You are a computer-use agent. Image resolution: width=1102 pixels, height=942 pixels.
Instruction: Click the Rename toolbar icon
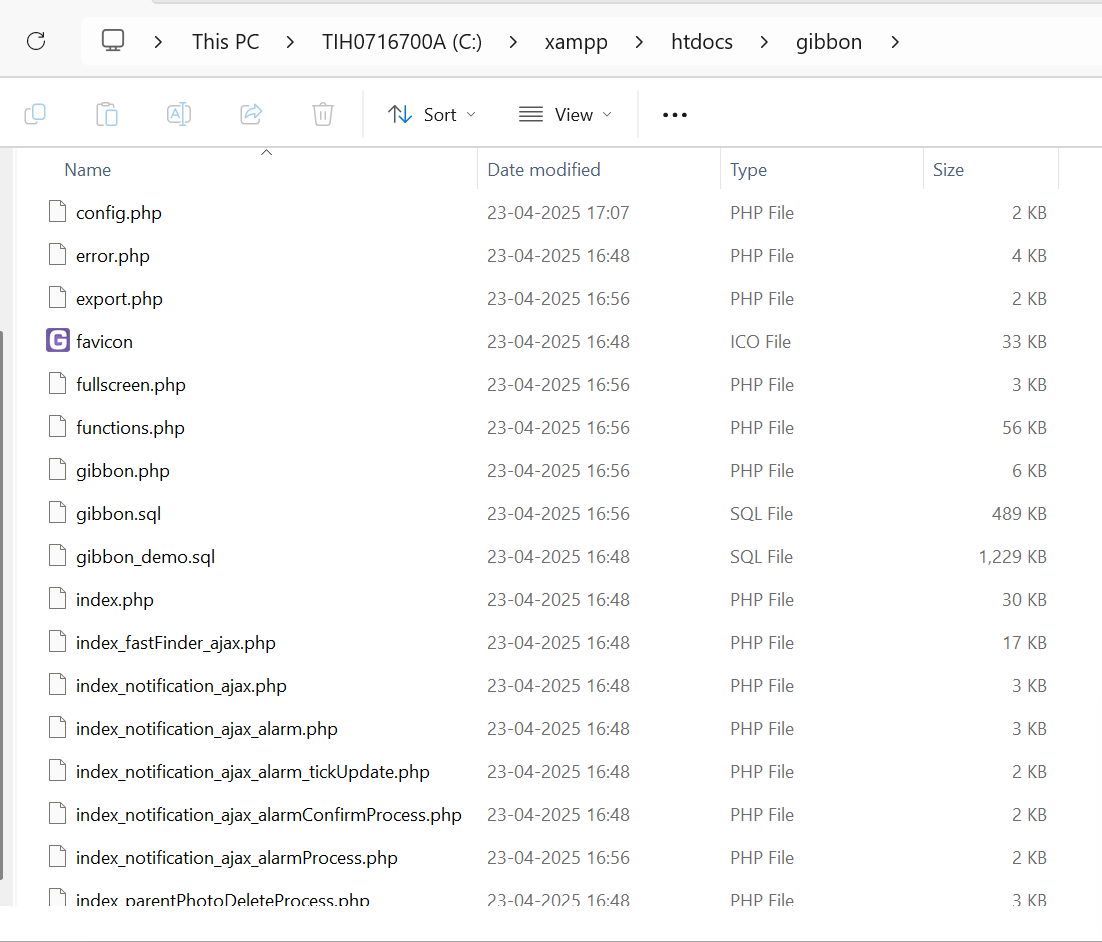point(179,114)
